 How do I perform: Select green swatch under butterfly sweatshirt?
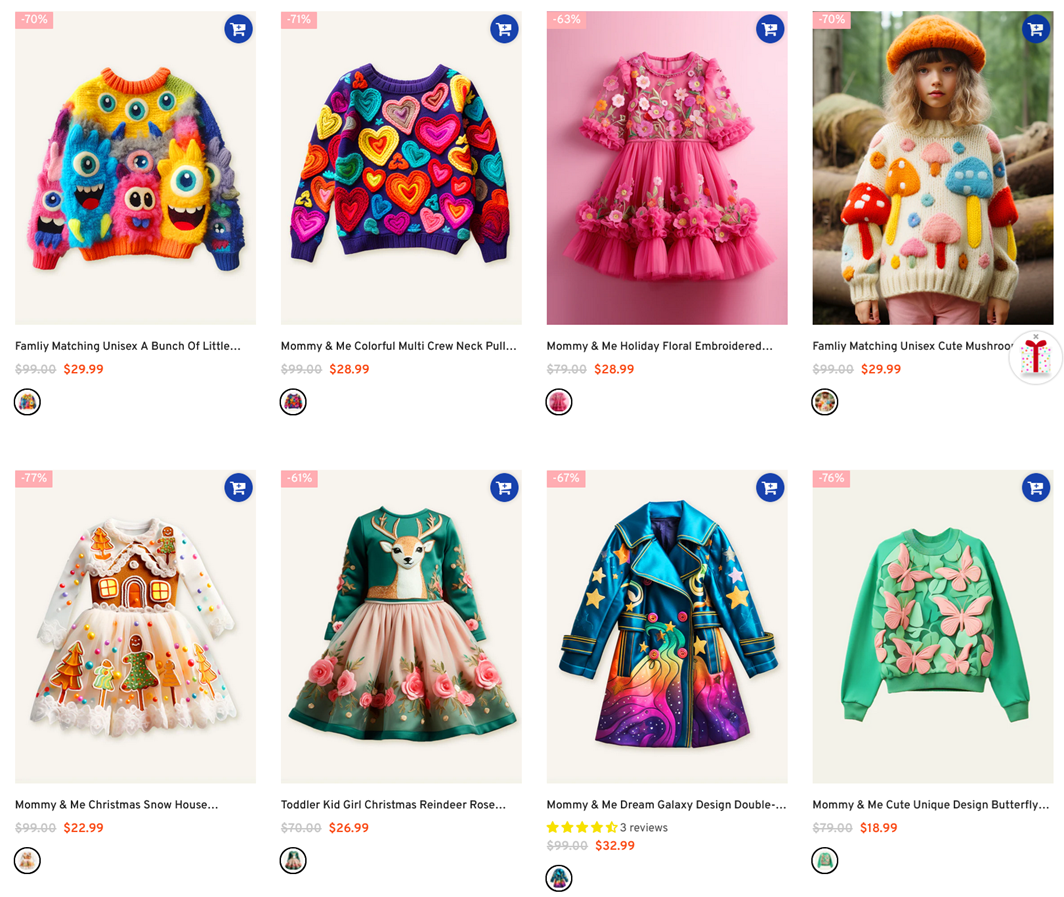click(x=825, y=860)
